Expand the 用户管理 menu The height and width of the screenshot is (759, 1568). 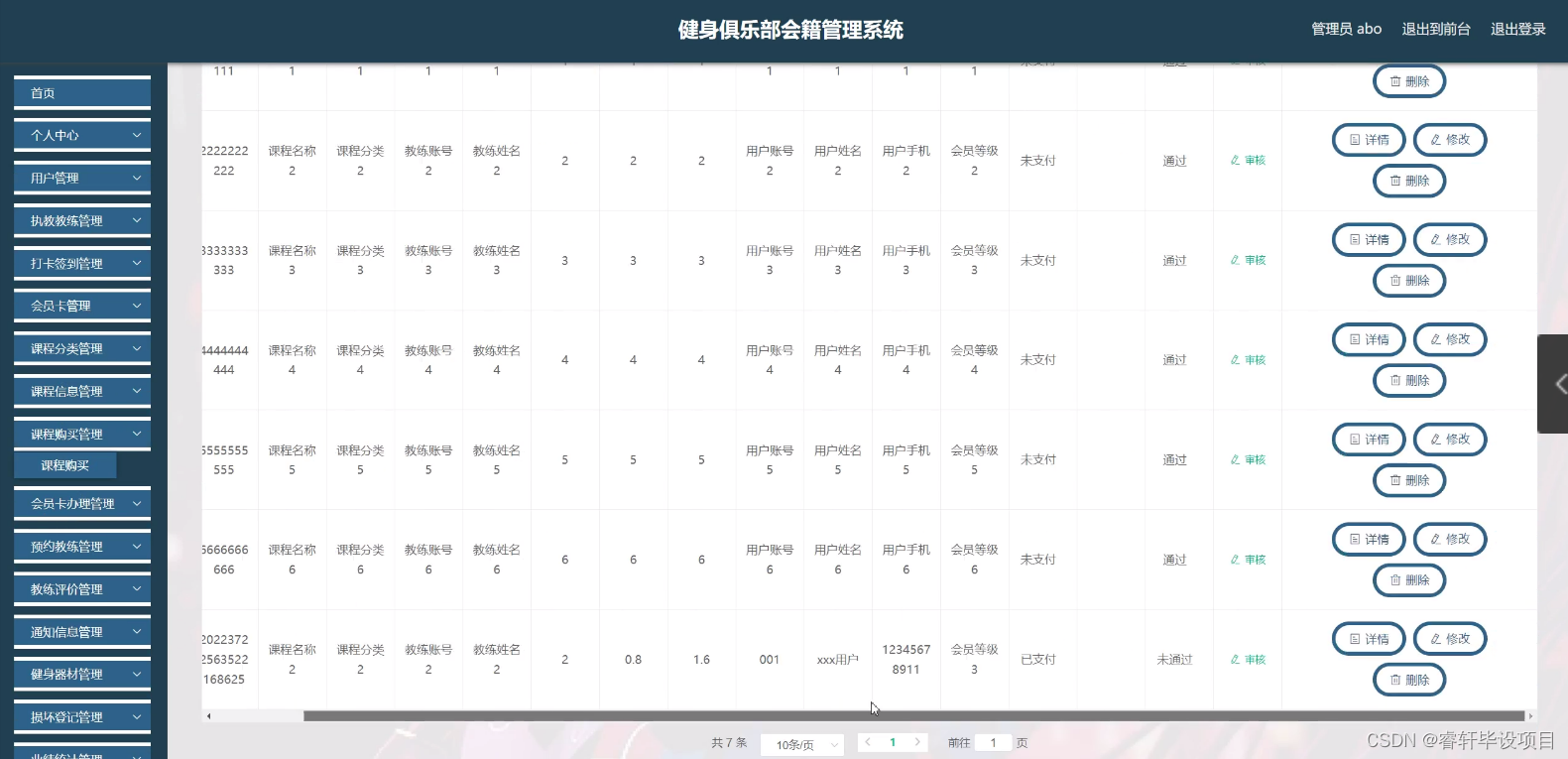[82, 179]
